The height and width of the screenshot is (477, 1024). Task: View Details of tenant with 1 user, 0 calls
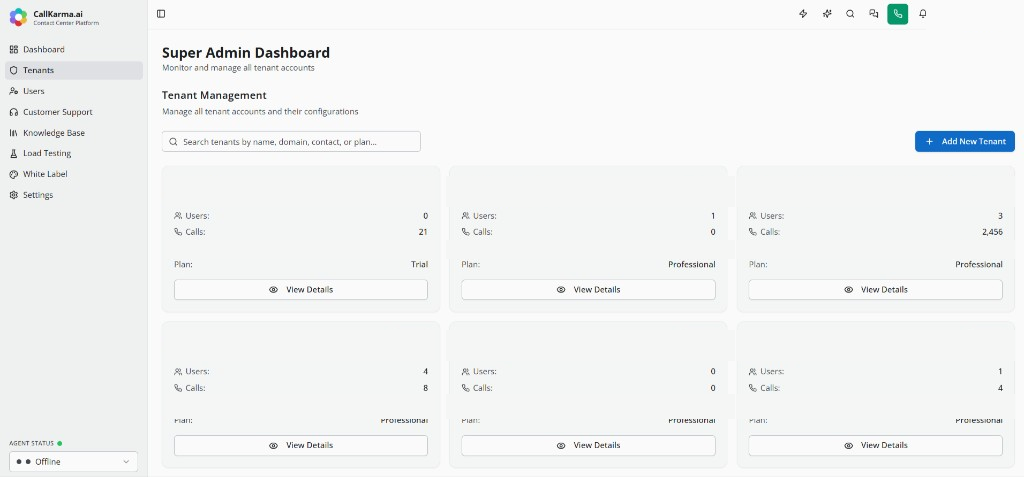coord(588,289)
